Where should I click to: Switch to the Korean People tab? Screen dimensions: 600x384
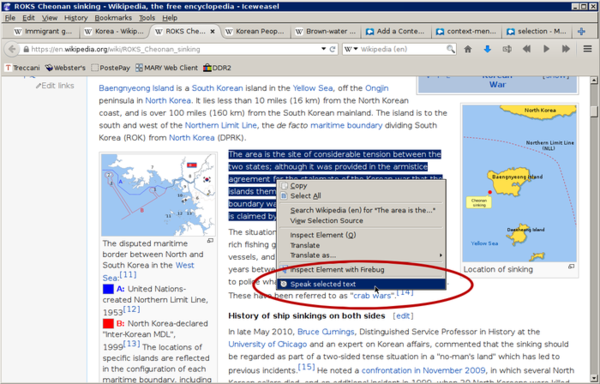click(x=255, y=31)
